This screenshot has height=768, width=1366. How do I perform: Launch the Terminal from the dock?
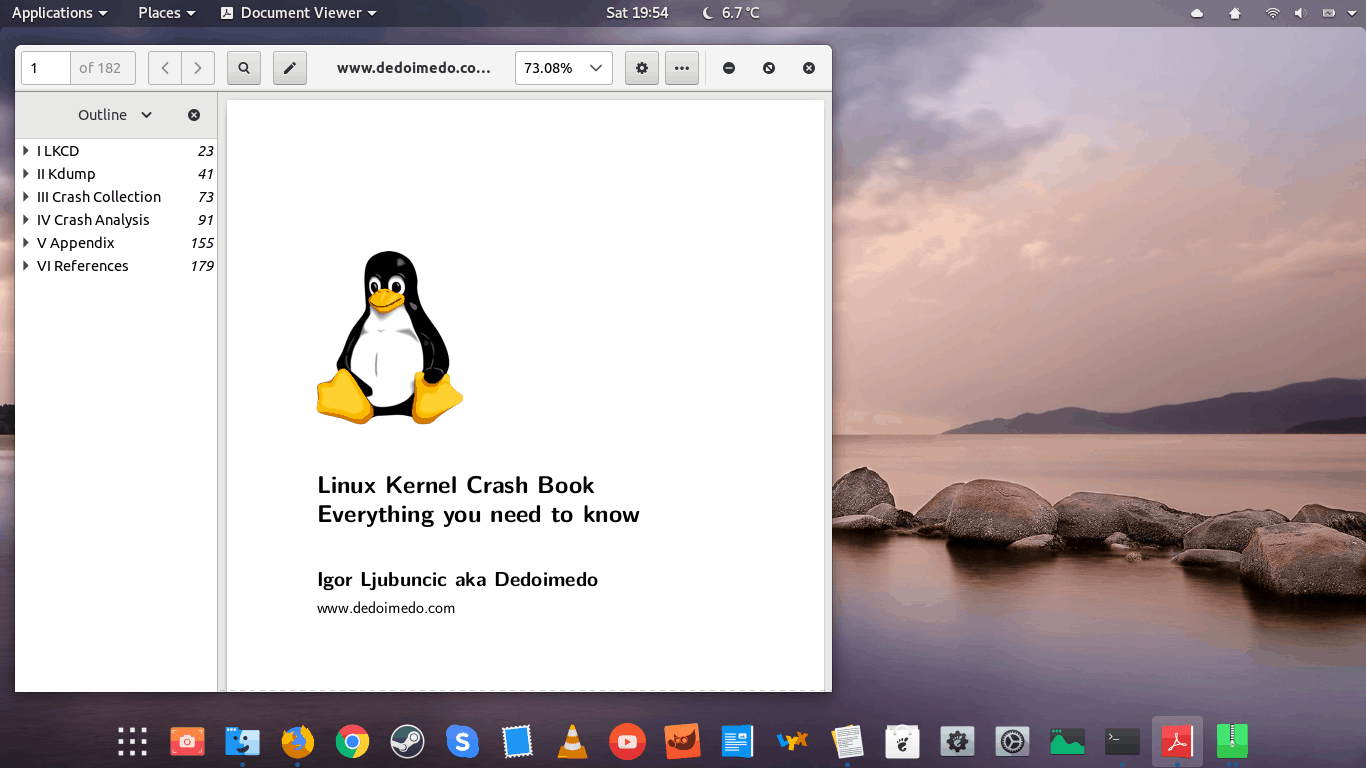click(1122, 741)
